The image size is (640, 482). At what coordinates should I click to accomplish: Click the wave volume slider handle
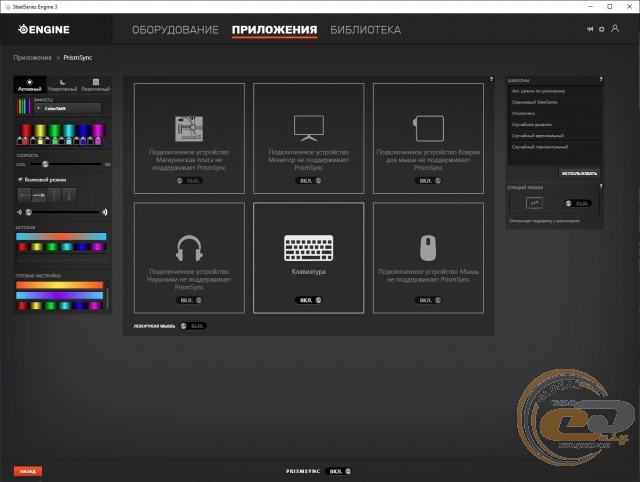point(29,212)
